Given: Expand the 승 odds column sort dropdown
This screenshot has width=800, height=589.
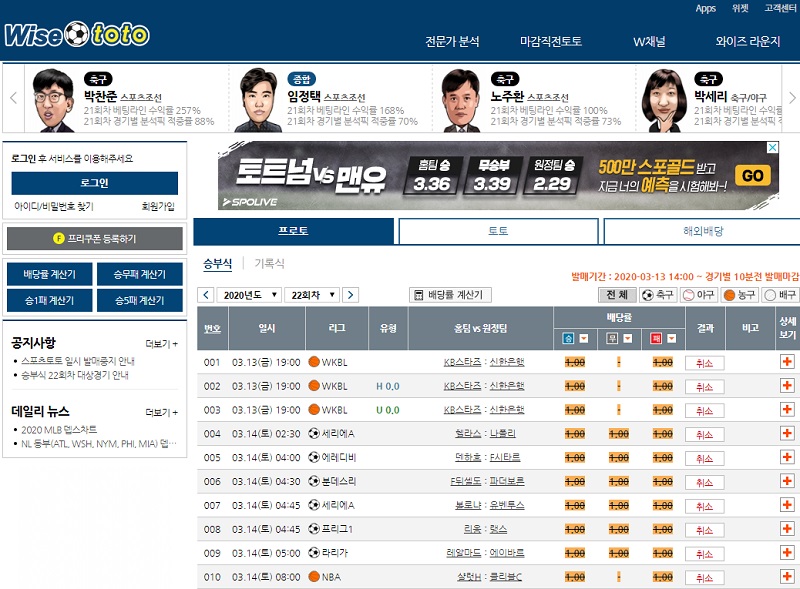Looking at the screenshot, I should point(585,338).
